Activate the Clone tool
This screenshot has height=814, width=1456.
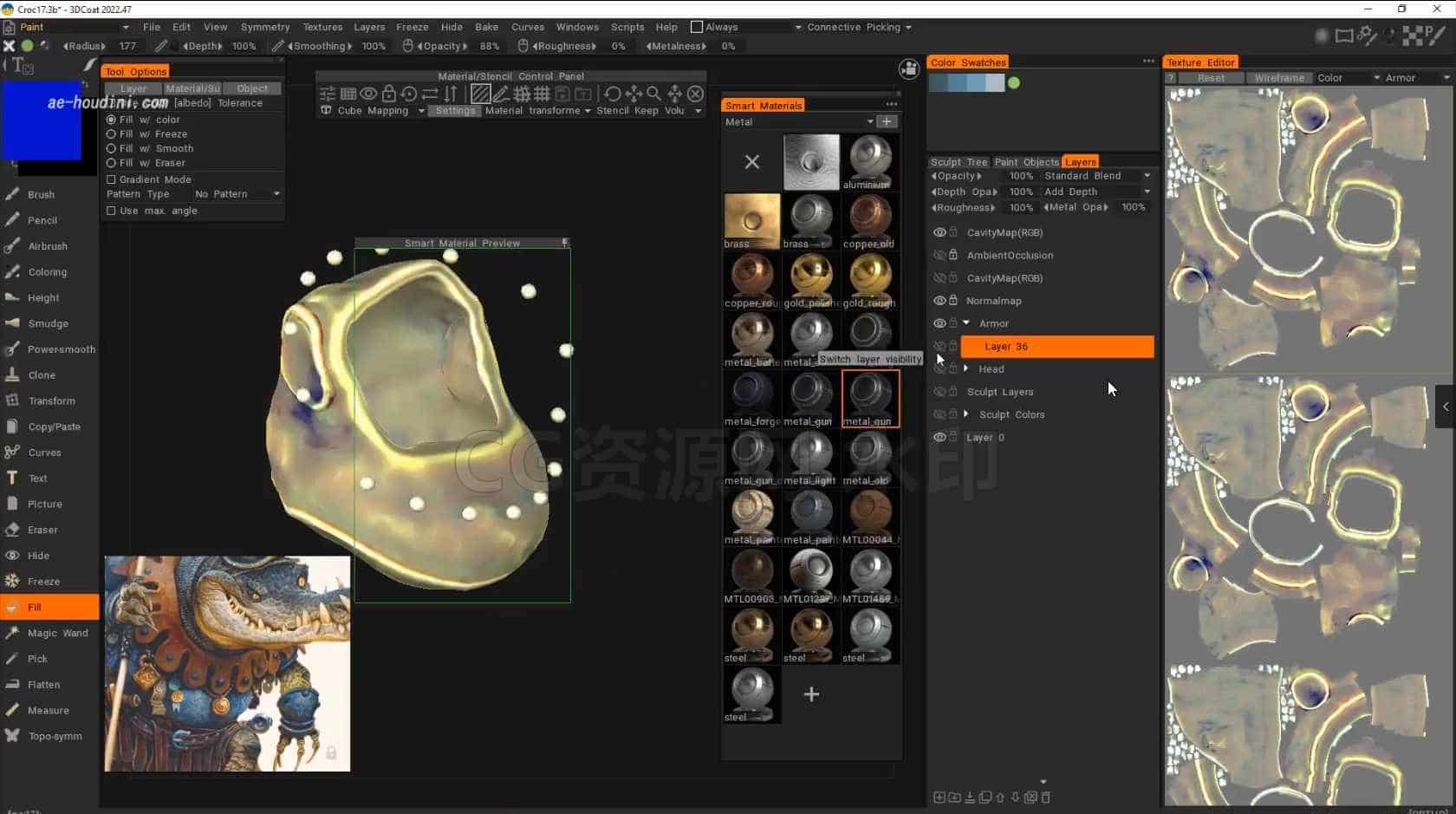click(41, 375)
